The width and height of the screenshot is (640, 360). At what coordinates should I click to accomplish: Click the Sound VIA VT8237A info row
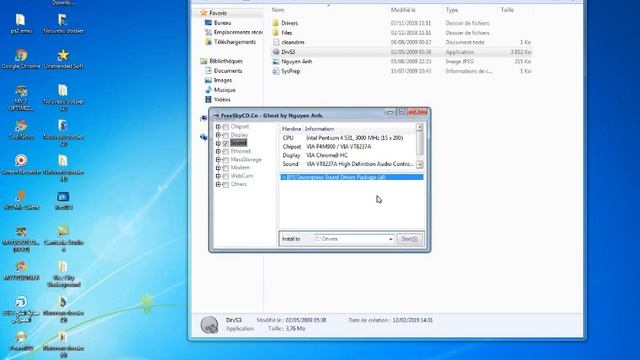[x=348, y=164]
